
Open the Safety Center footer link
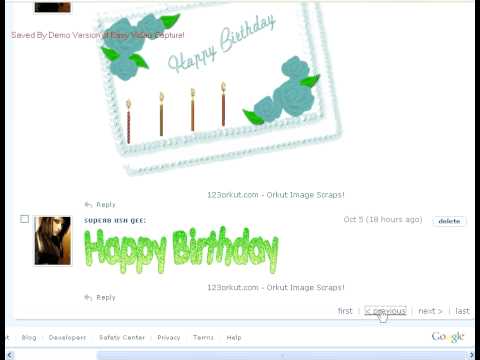pyautogui.click(x=122, y=337)
